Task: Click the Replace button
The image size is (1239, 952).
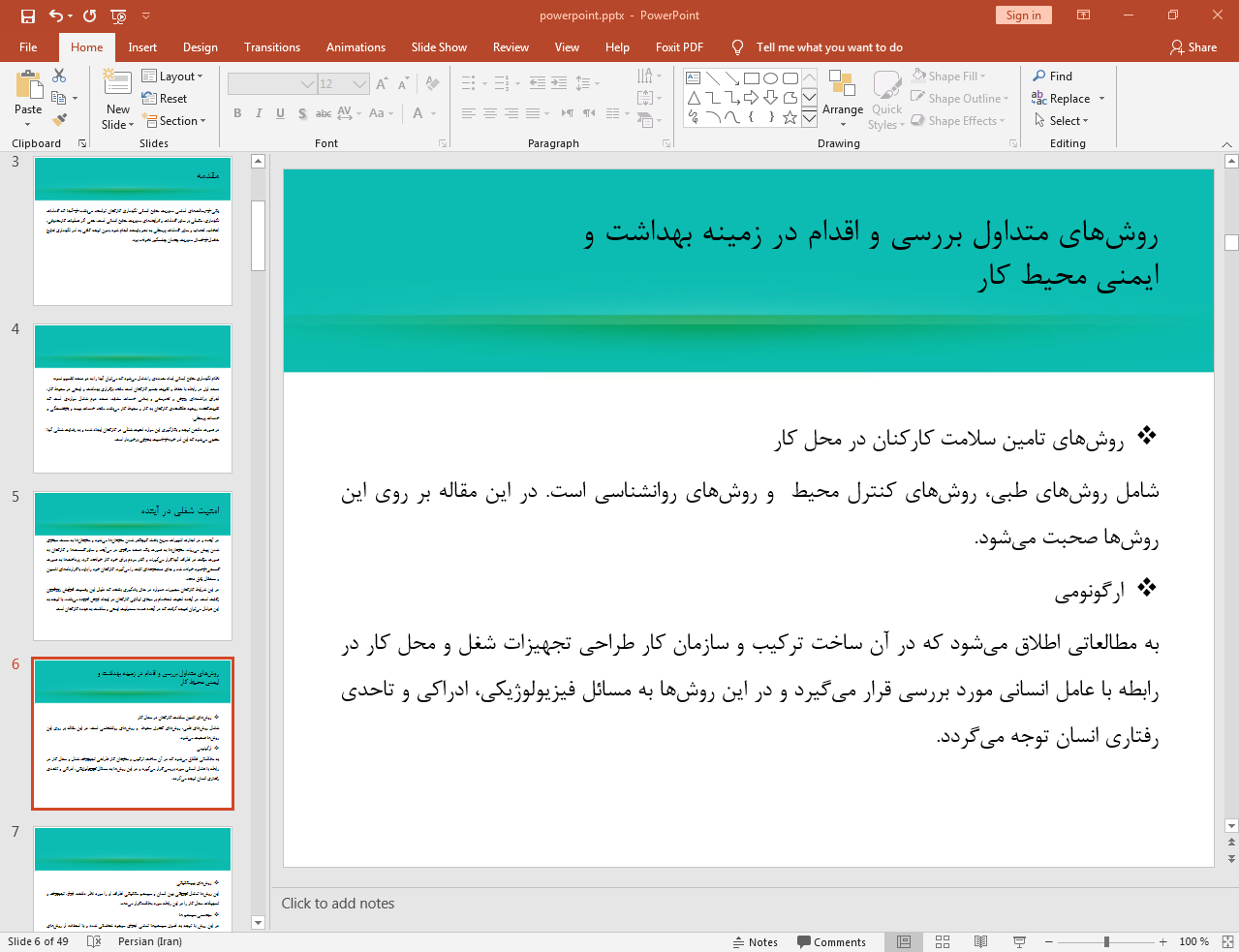Action: point(1061,99)
